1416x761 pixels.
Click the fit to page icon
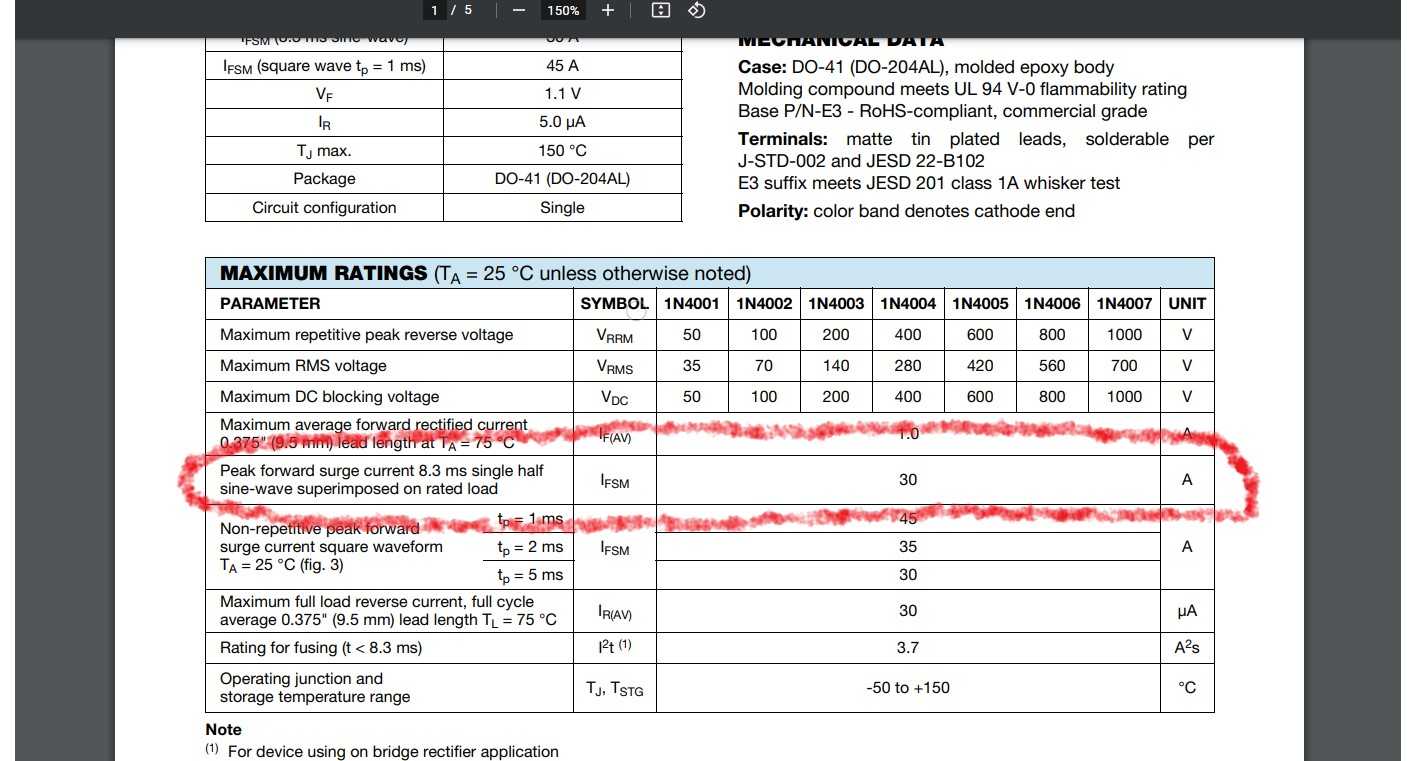[x=660, y=10]
